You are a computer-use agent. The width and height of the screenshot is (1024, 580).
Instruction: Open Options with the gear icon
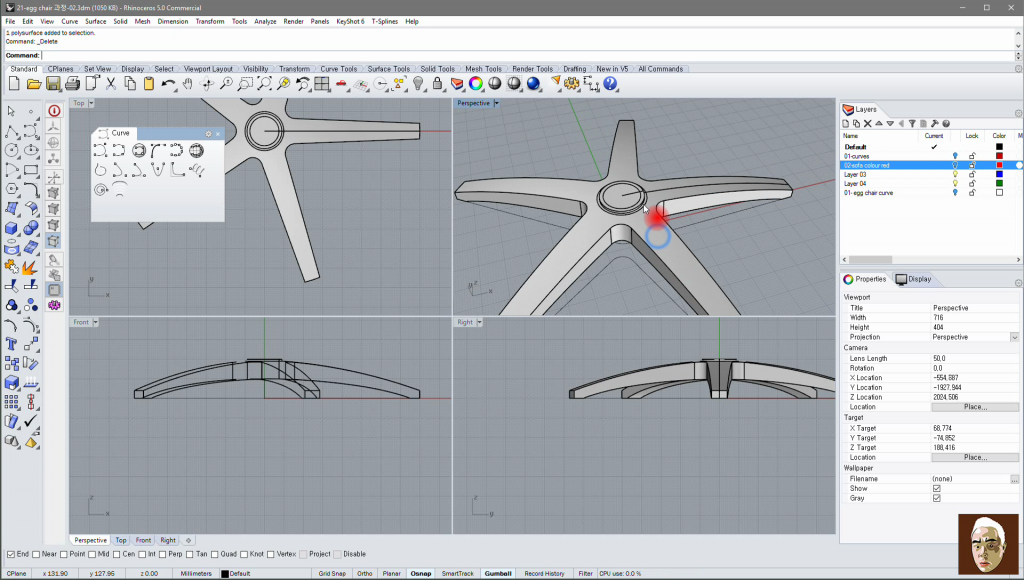click(x=572, y=84)
